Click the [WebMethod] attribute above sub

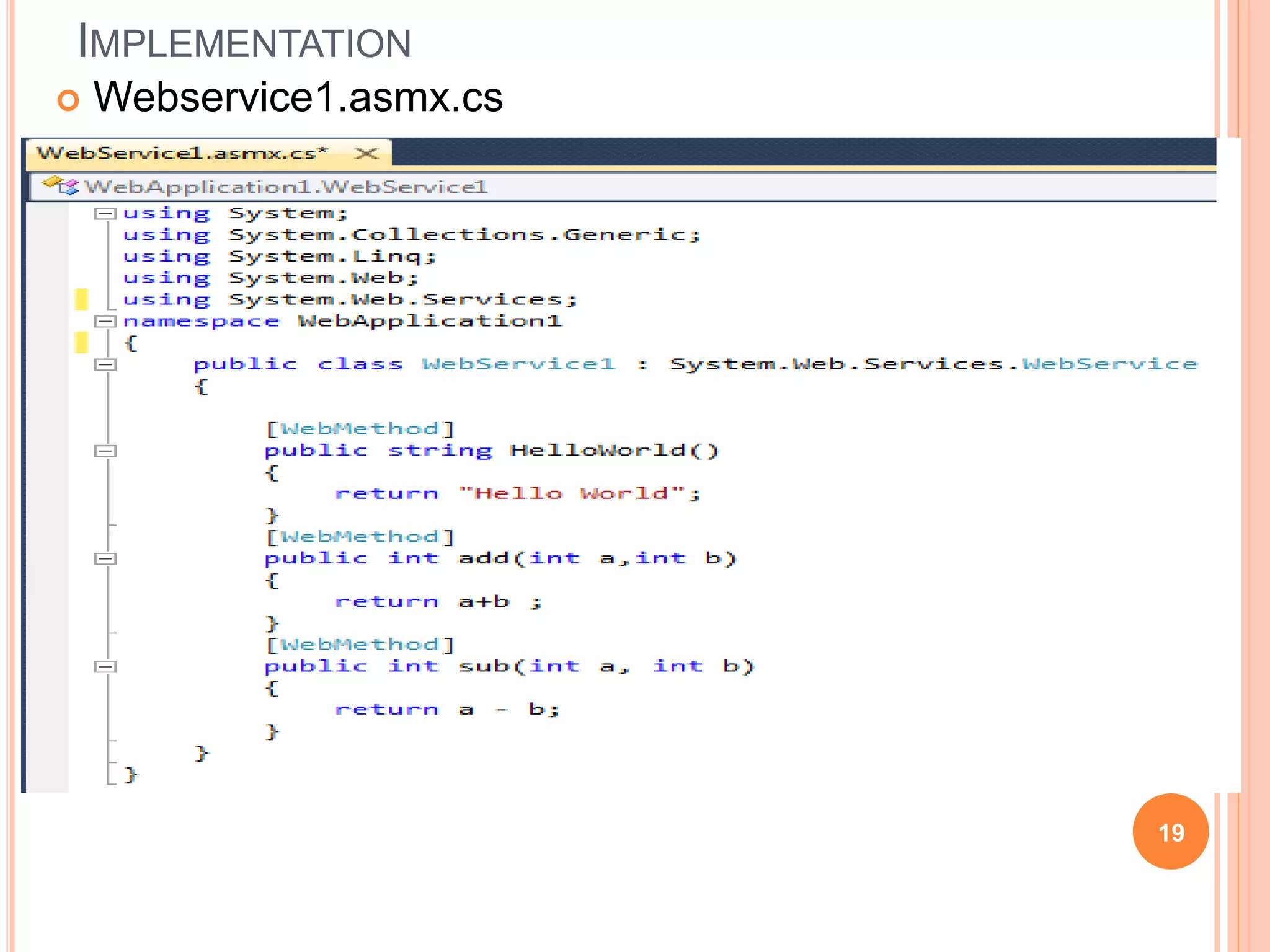[360, 645]
